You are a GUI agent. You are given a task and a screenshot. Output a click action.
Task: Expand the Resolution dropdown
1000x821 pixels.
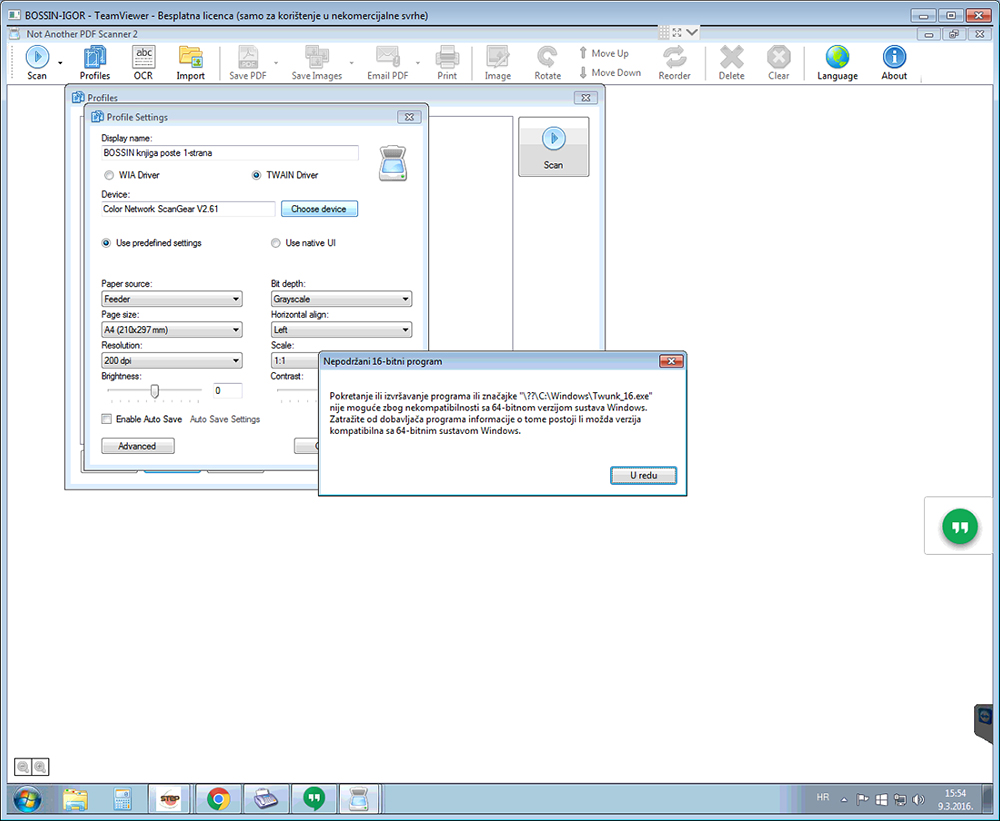point(172,360)
